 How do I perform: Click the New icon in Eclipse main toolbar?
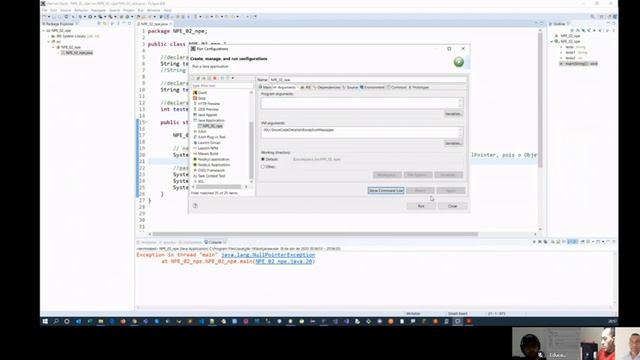tap(44, 17)
